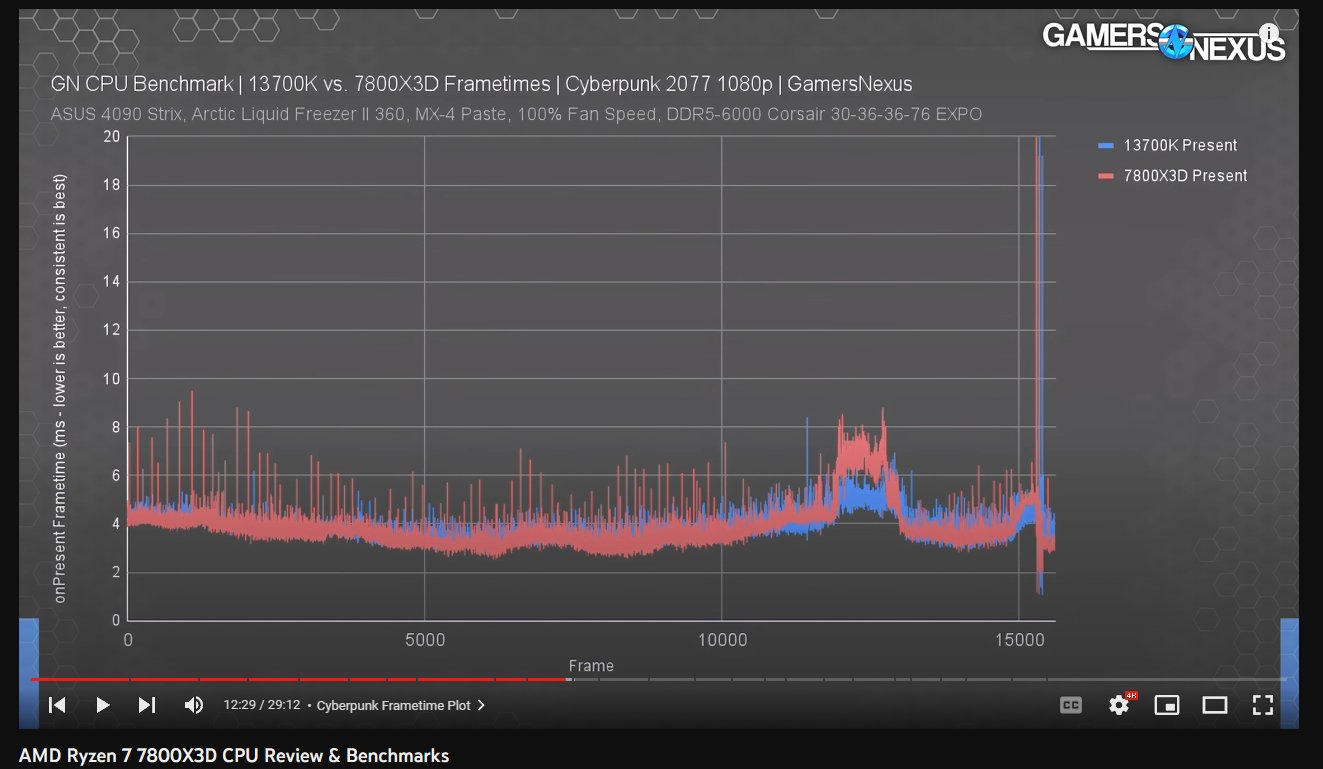
Task: Mute the video volume
Action: 194,705
